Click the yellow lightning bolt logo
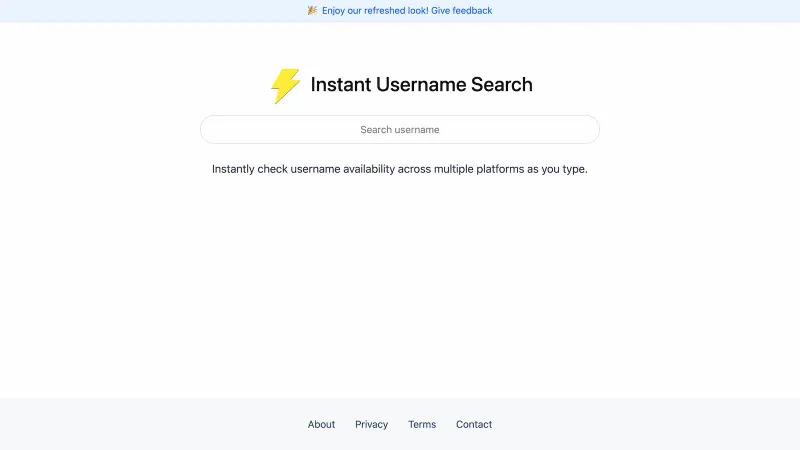 tap(285, 86)
